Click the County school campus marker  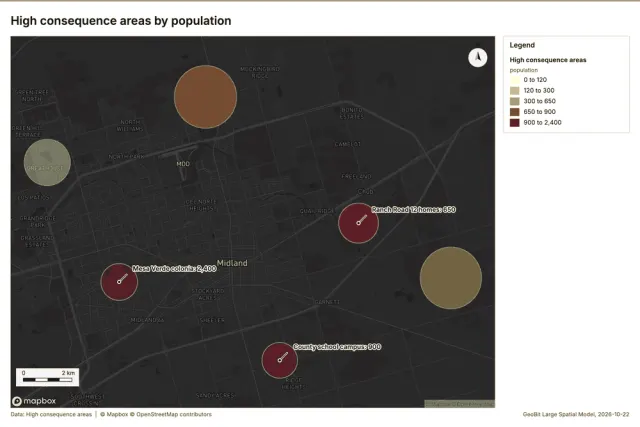280,360
